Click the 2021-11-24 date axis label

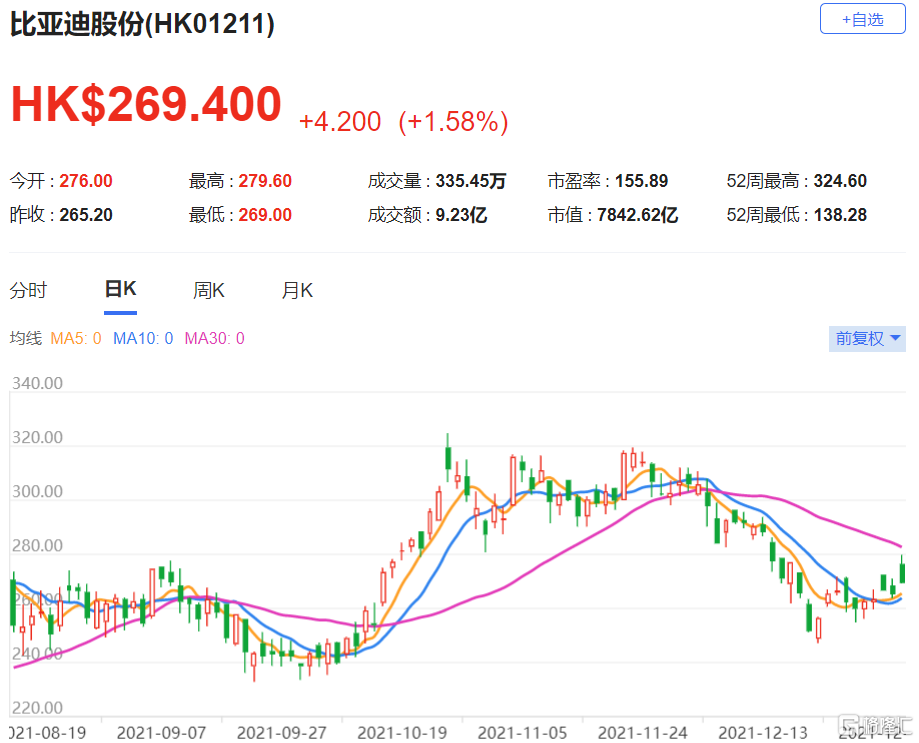642,732
